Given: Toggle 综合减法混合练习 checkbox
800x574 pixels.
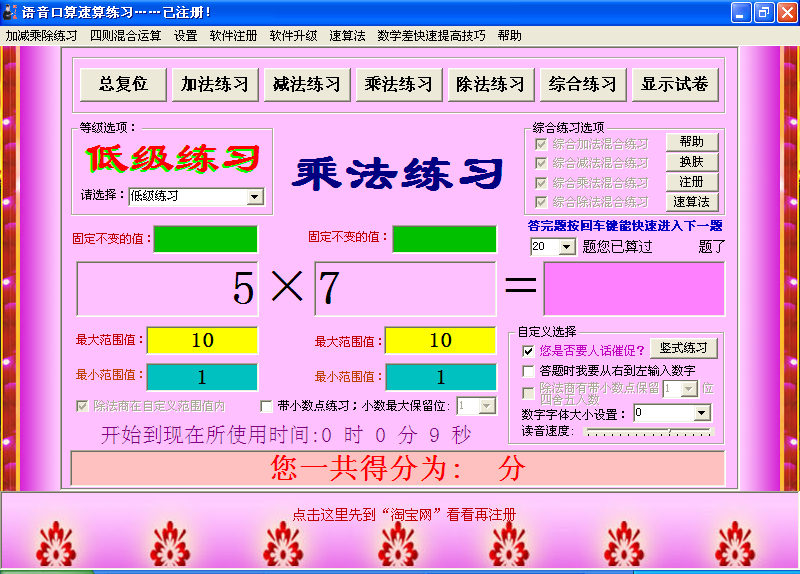Looking at the screenshot, I should pyautogui.click(x=541, y=163).
